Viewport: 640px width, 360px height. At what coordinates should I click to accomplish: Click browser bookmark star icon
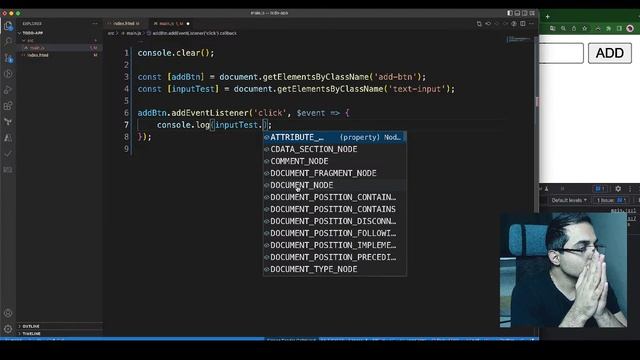click(584, 28)
